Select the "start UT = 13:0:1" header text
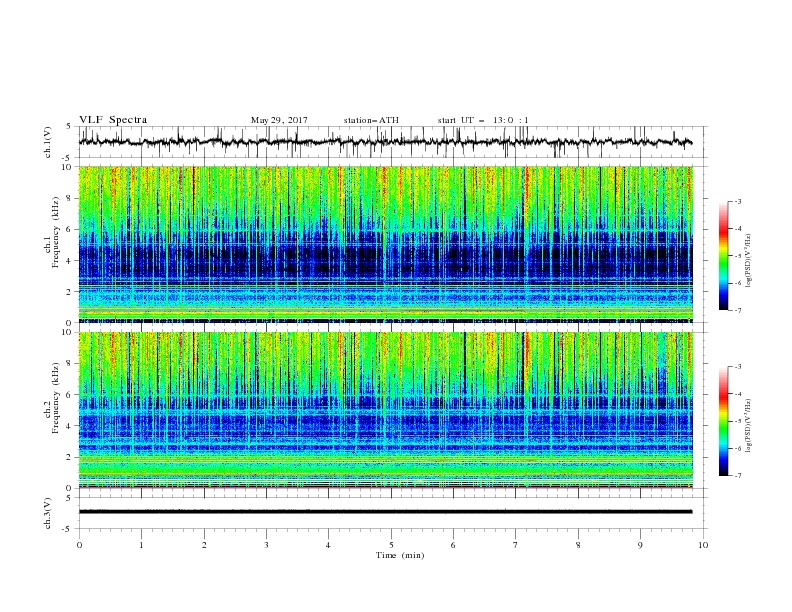 pos(483,120)
